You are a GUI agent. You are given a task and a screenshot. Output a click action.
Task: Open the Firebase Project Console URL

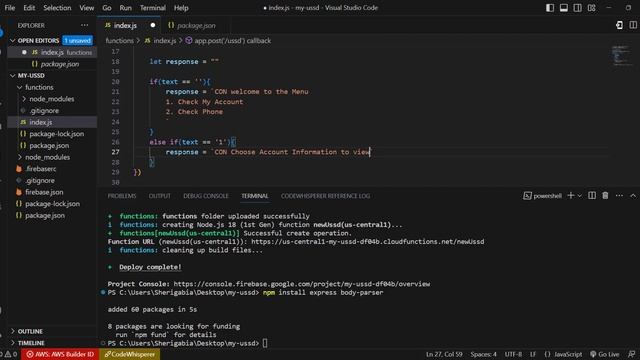pos(302,284)
